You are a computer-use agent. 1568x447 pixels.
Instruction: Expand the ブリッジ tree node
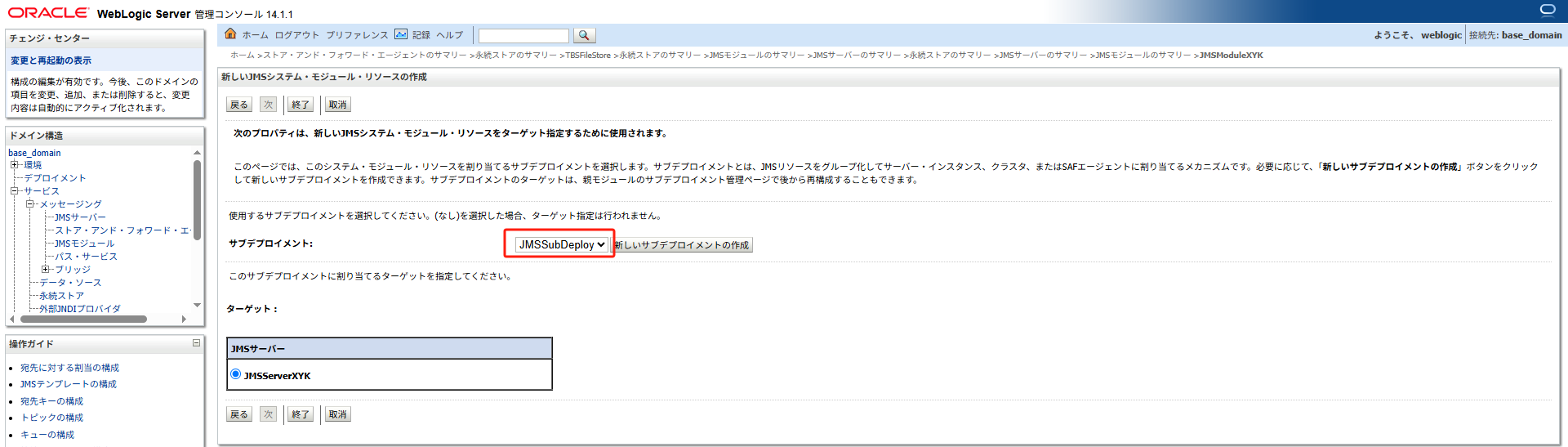(46, 269)
